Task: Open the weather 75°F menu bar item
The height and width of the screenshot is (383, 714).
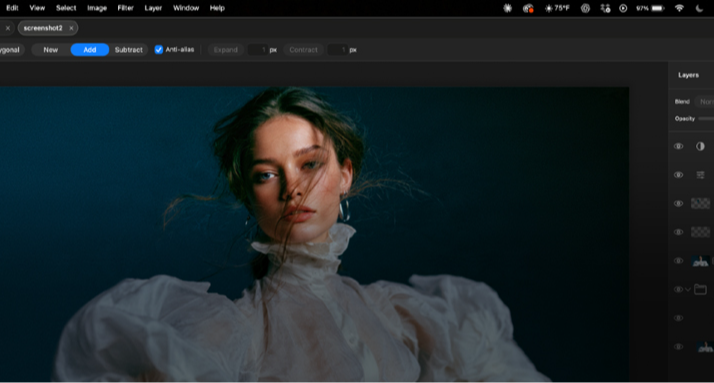Action: [x=557, y=8]
